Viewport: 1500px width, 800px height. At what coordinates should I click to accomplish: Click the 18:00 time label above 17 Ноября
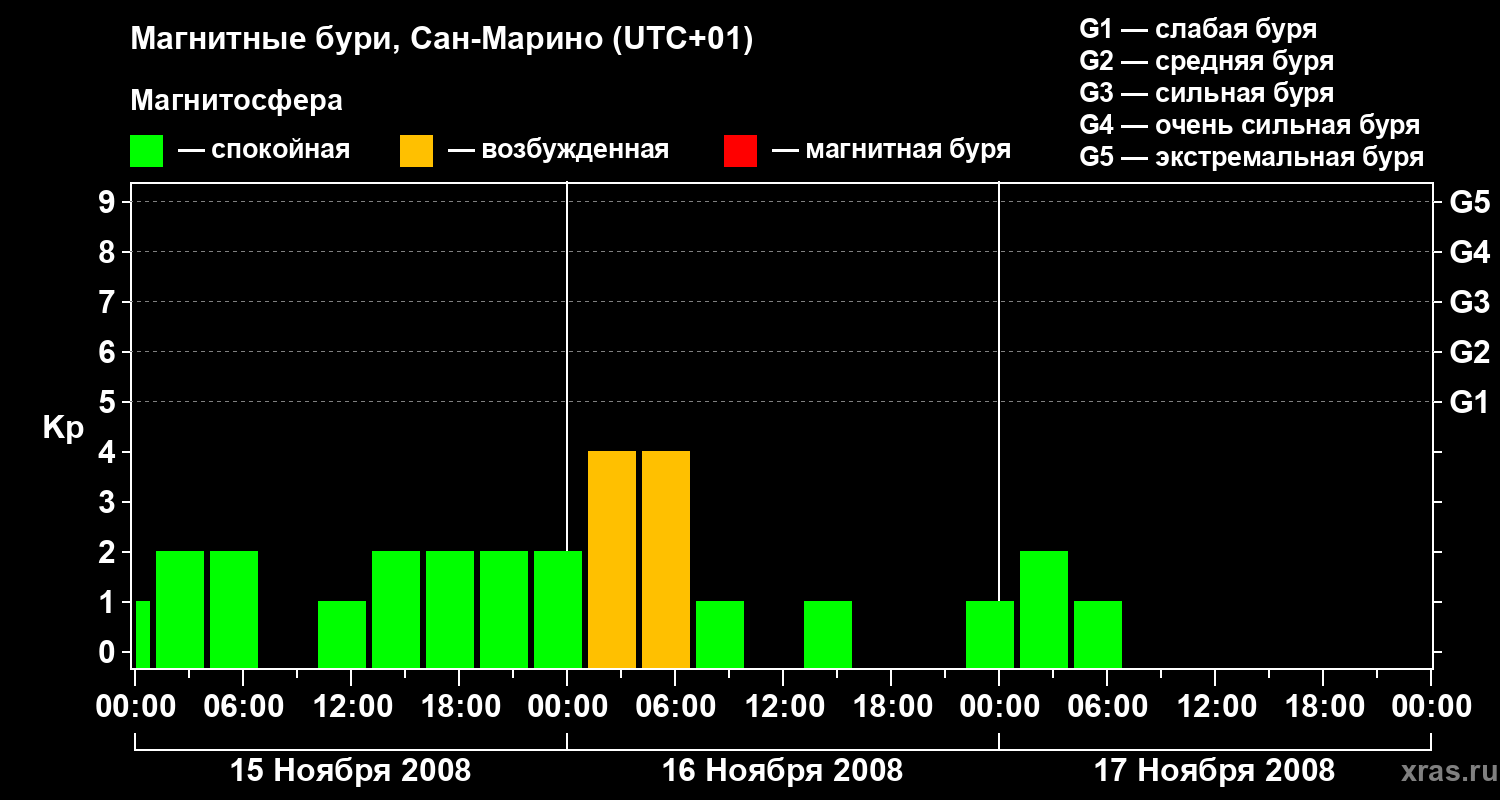1323,707
